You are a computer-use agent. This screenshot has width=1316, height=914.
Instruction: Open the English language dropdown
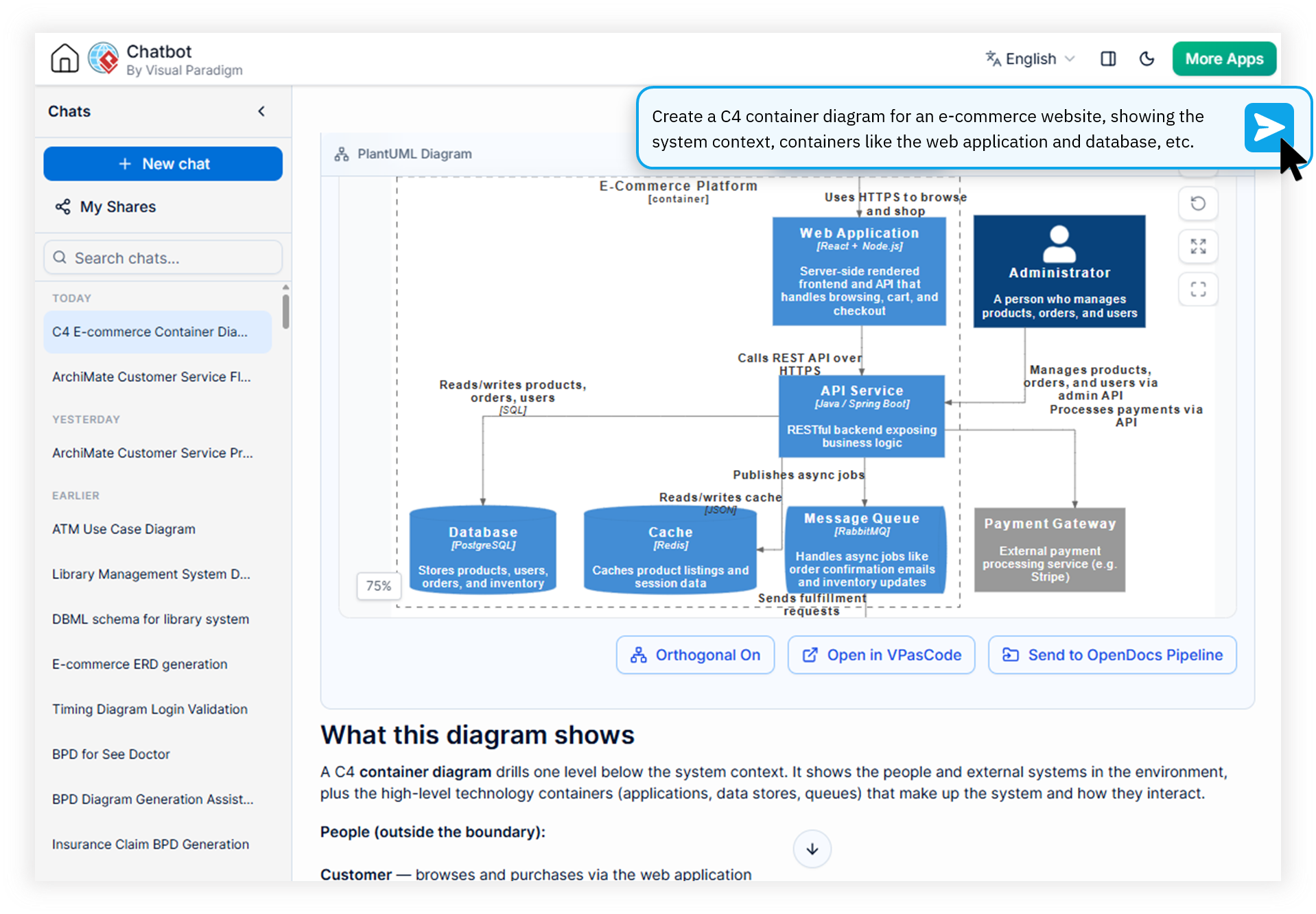(1030, 59)
